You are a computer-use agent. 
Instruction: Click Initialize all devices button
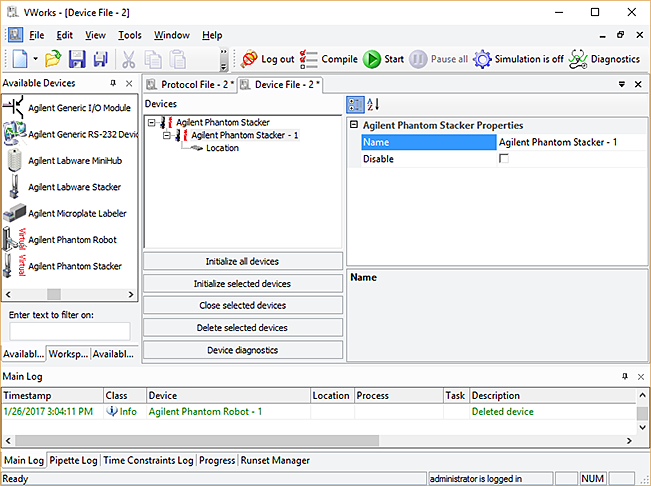243,262
